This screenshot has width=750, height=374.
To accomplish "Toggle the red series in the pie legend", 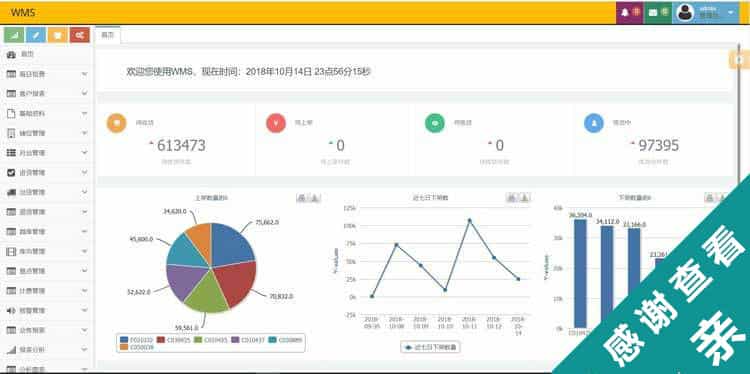I will 174,340.
